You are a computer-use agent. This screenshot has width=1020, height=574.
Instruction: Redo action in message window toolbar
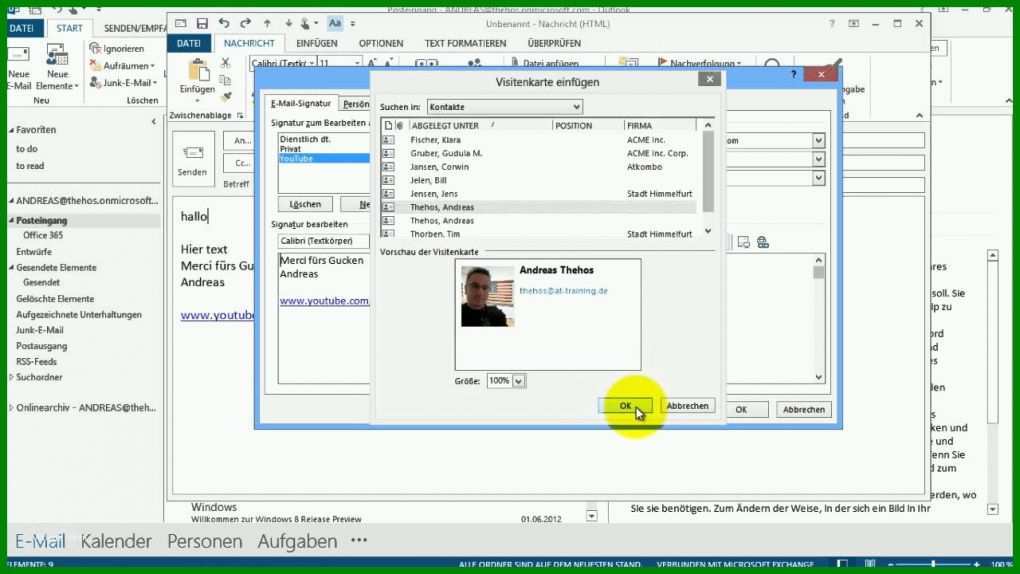pyautogui.click(x=245, y=23)
